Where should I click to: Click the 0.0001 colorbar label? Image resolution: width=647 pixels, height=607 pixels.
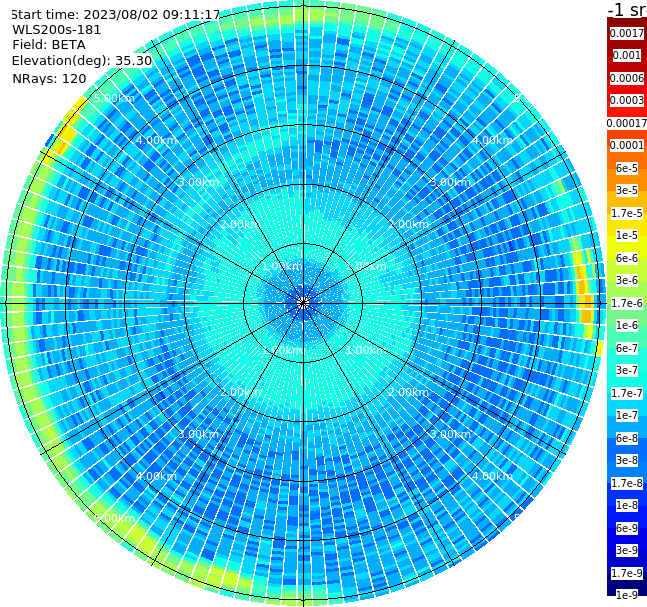tap(627, 145)
